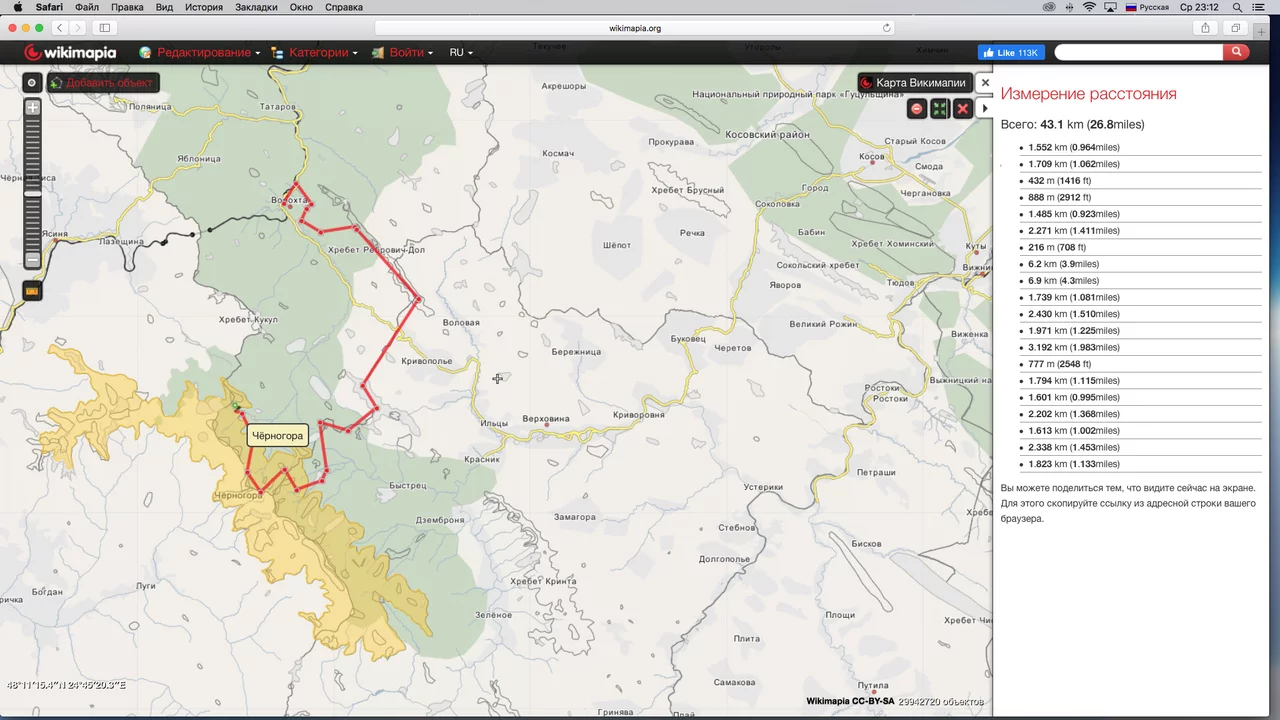
Task: Click the Верховина town label on map
Action: click(x=546, y=418)
